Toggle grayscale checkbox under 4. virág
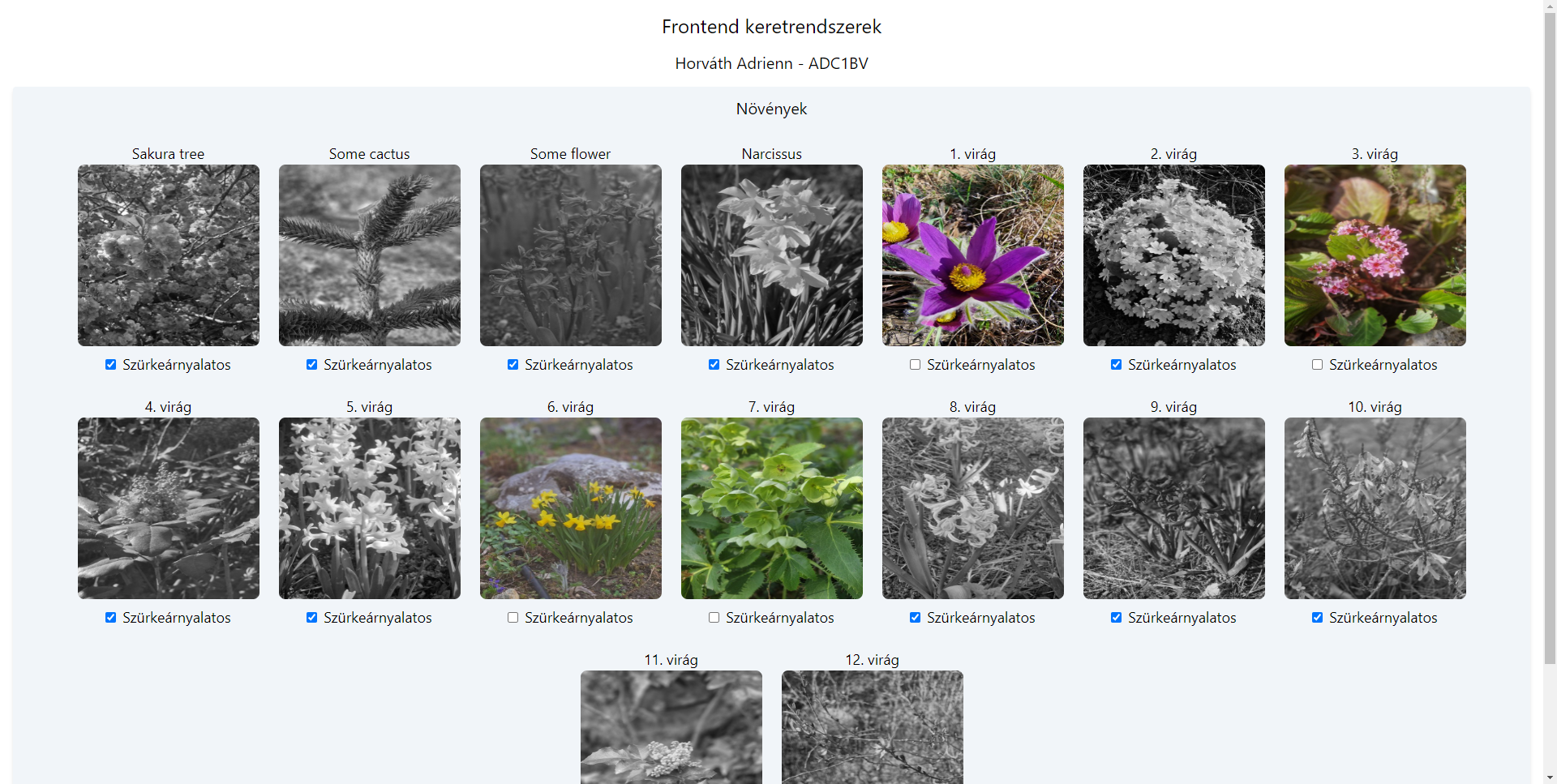 click(x=110, y=618)
